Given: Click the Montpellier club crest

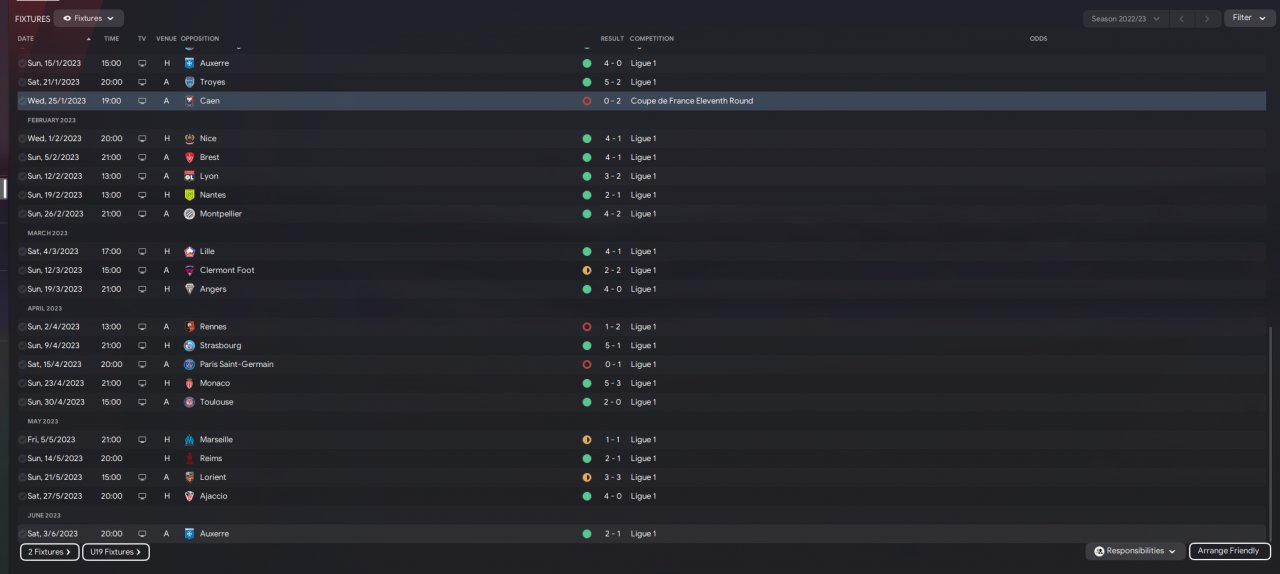Looking at the screenshot, I should click(189, 214).
